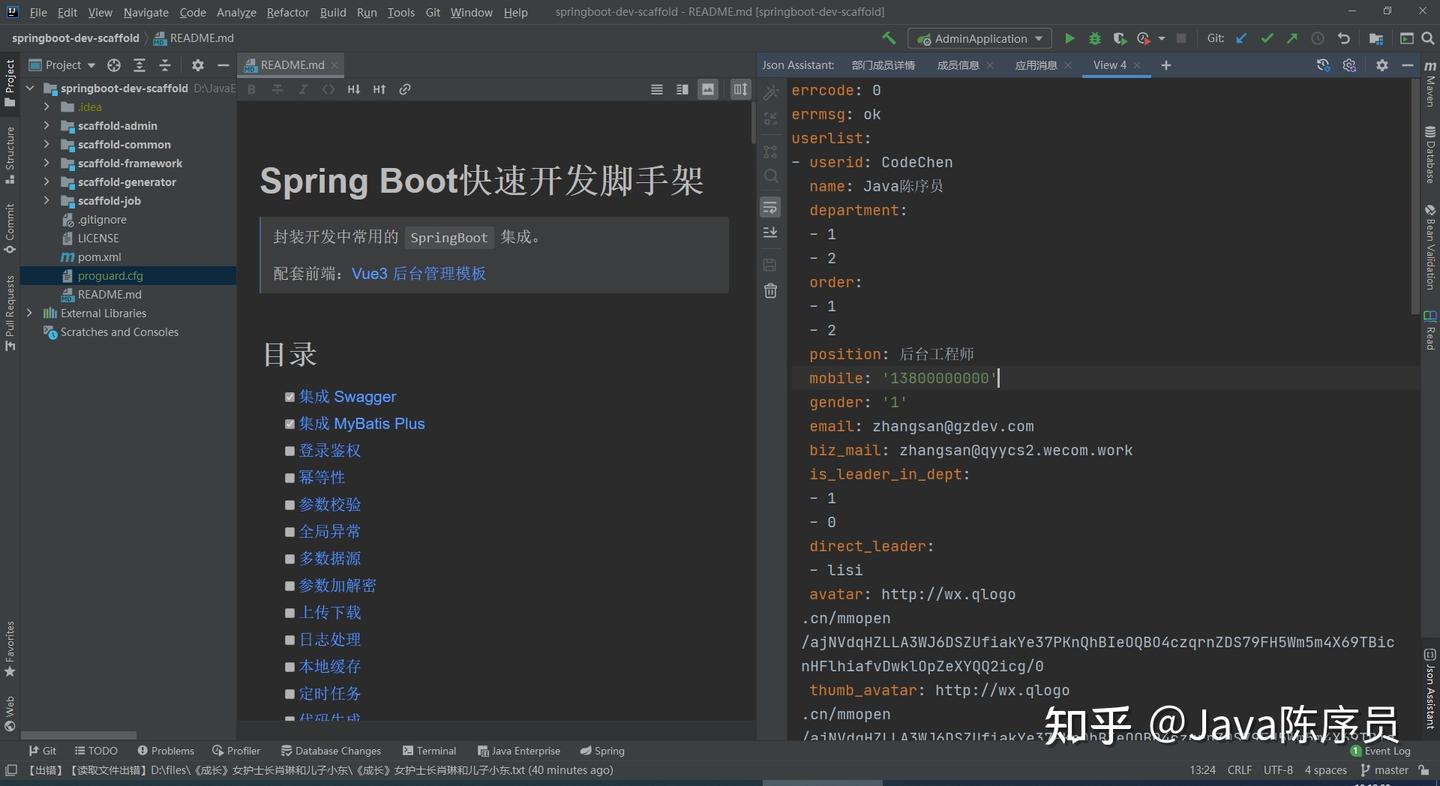Commit changes with the green checkmark icon
1440x786 pixels.
[x=1267, y=37]
